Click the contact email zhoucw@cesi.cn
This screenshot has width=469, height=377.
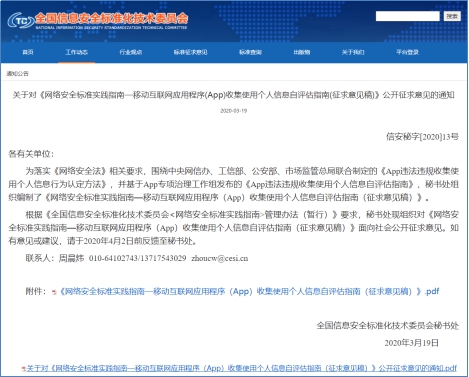[220, 258]
